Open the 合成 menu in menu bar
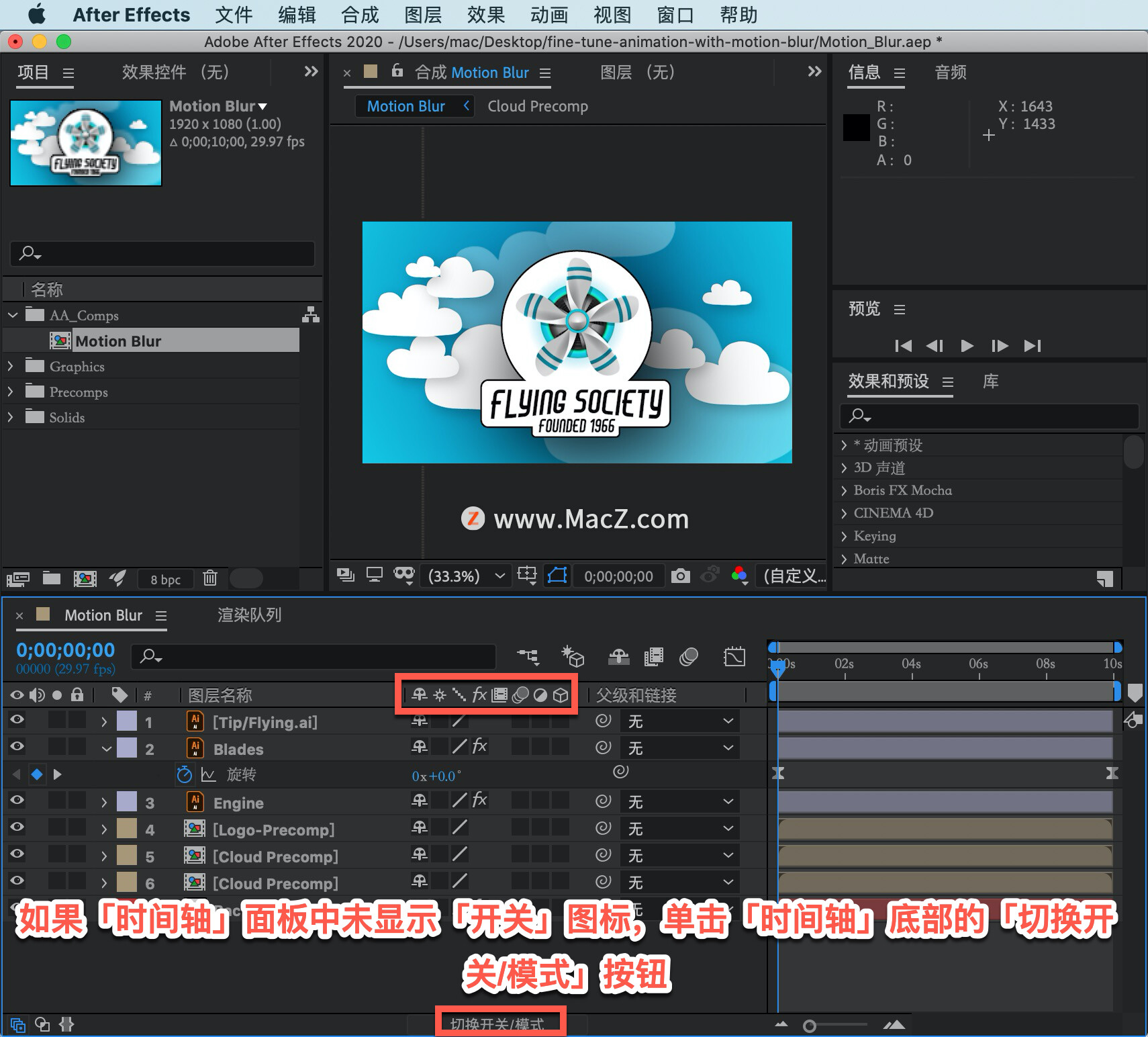Screen dimensions: 1148x1037 pos(360,15)
